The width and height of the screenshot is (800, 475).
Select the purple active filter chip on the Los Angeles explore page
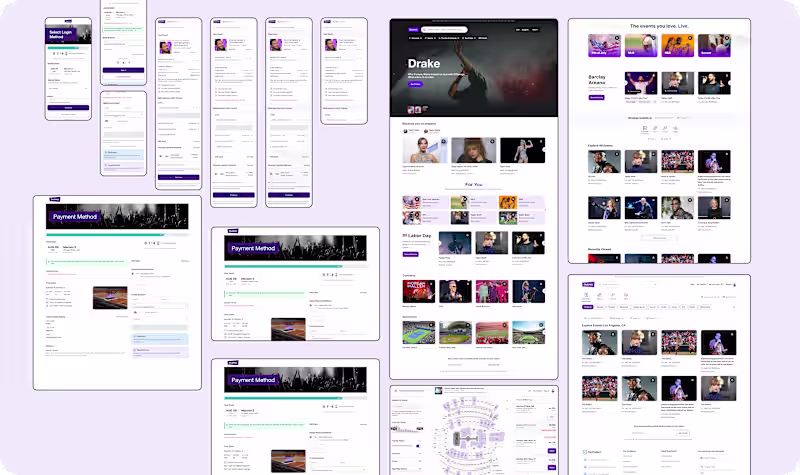[588, 307]
